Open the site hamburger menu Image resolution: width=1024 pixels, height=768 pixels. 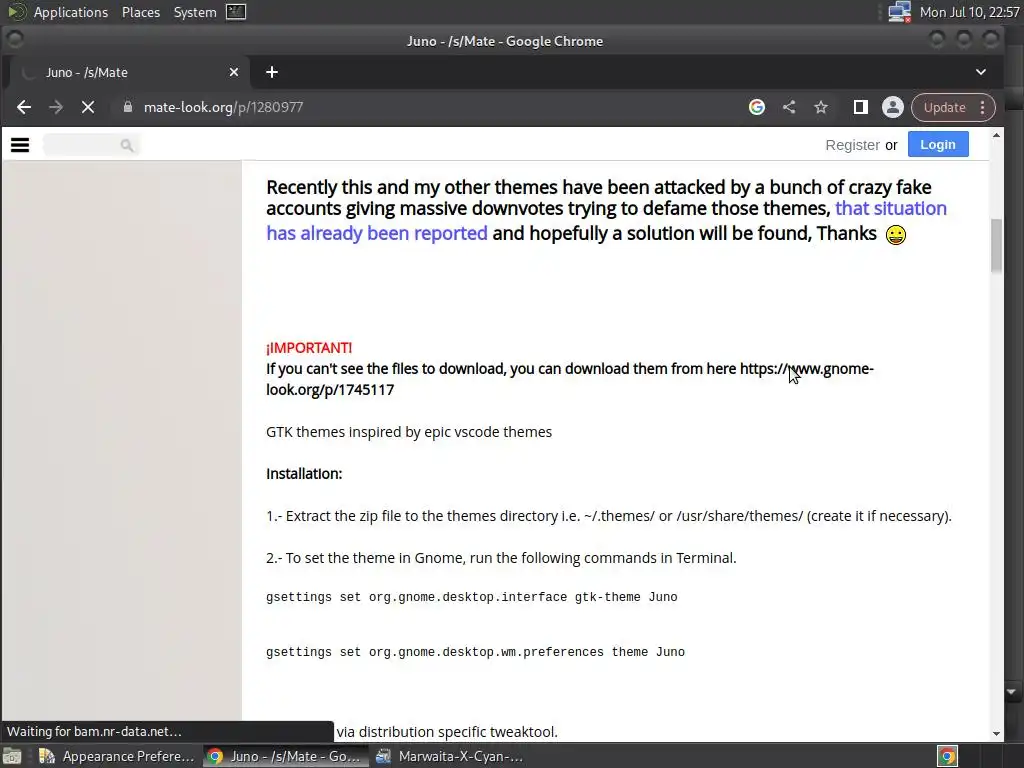coord(20,145)
